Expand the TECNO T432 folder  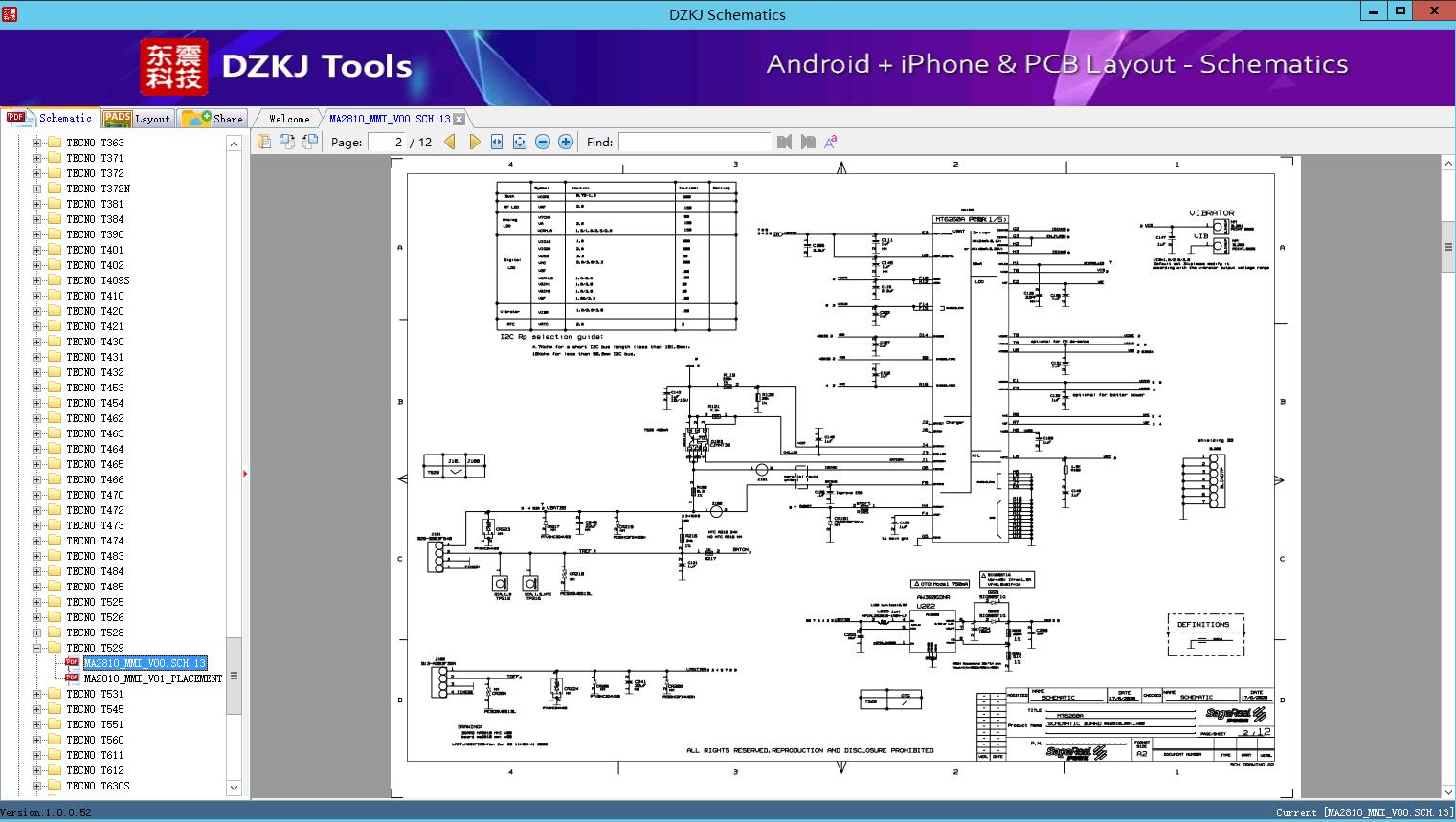37,372
